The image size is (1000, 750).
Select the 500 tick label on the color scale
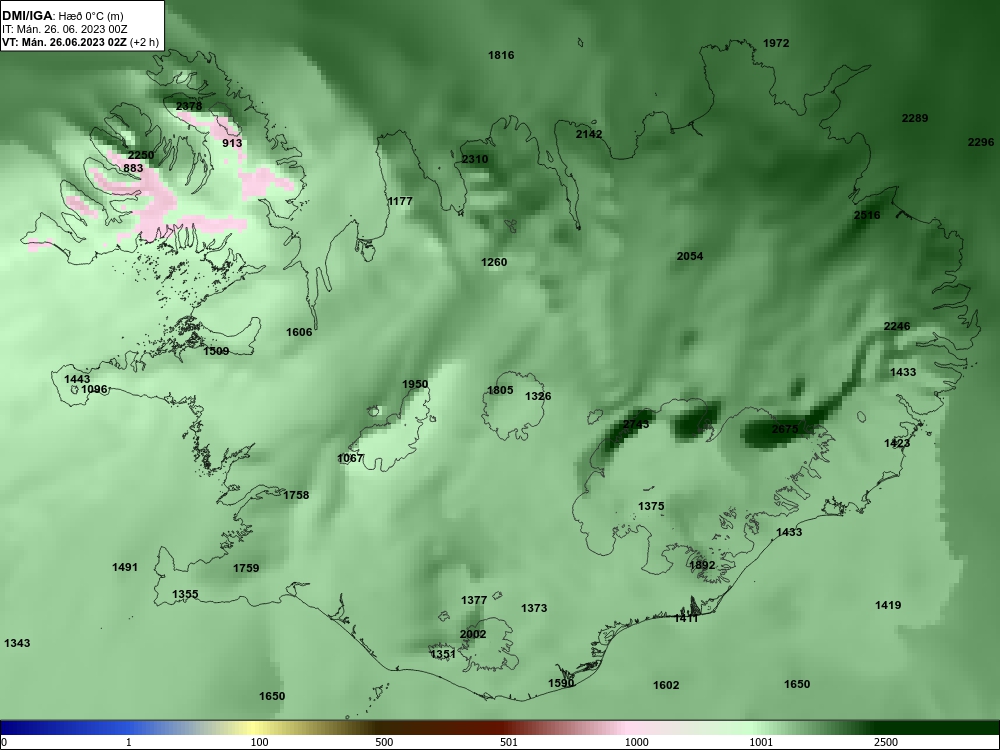[x=384, y=742]
